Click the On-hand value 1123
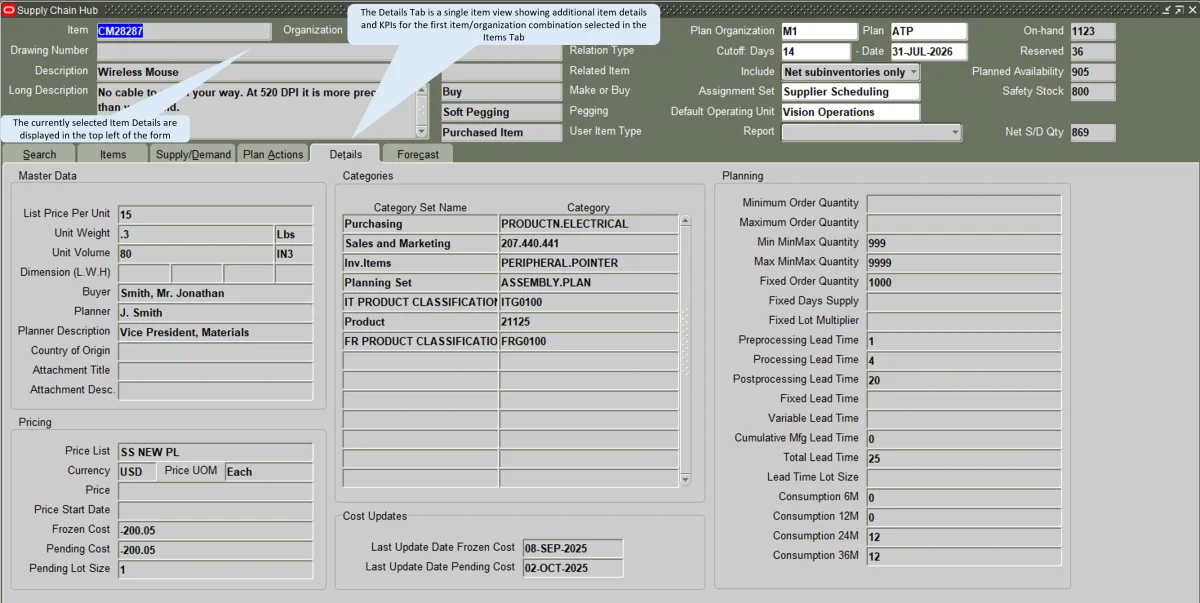The image size is (1200, 603). click(1092, 31)
